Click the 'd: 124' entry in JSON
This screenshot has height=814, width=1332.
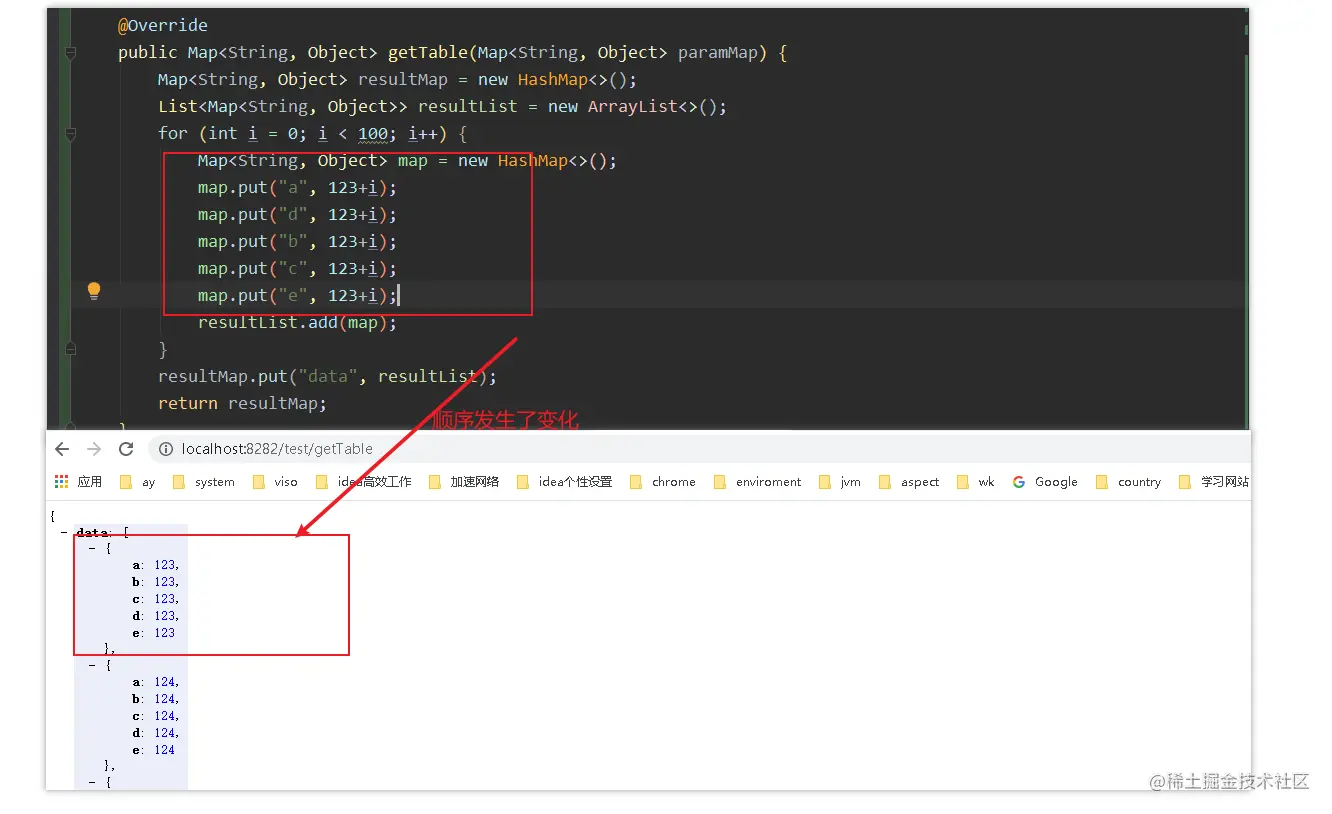tap(155, 733)
